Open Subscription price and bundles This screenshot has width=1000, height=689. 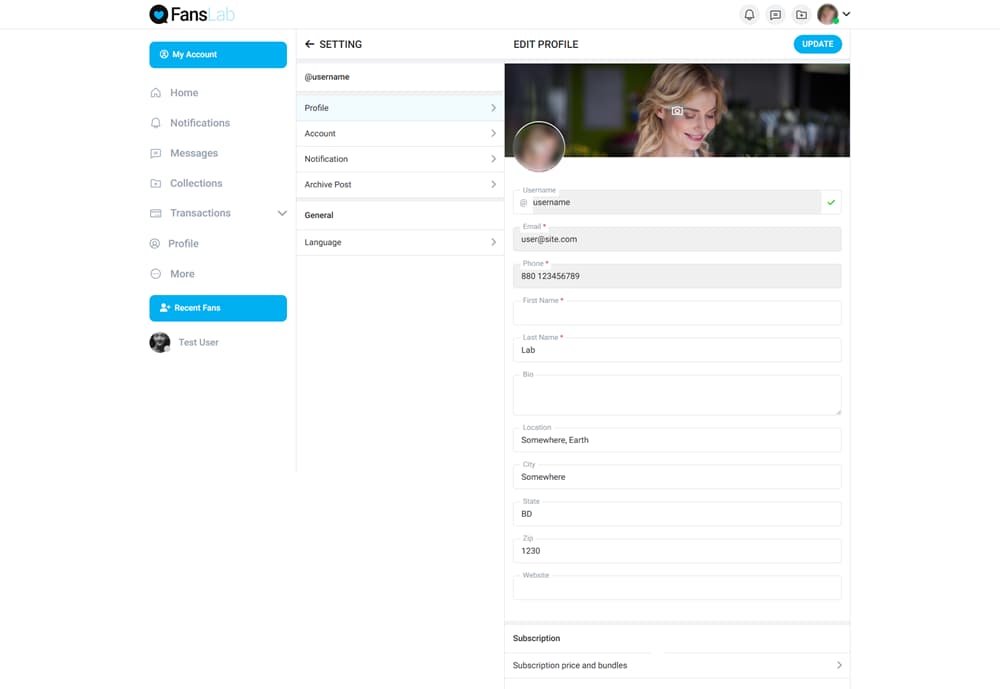pyautogui.click(x=677, y=665)
